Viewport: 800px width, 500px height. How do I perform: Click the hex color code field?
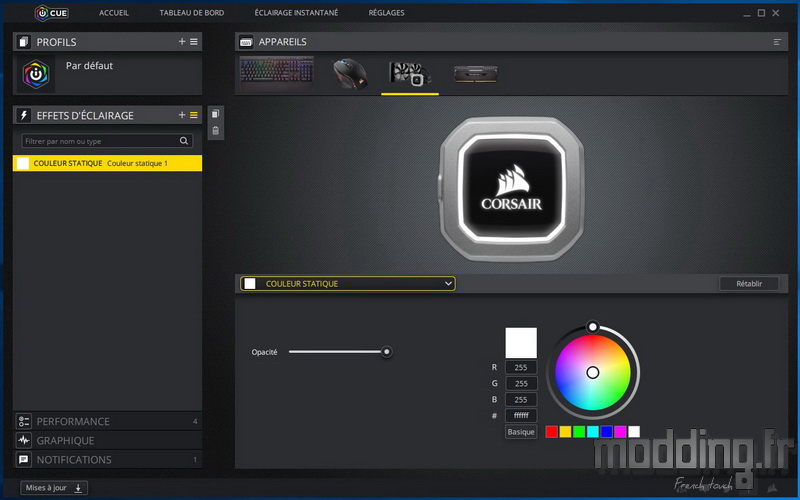(x=521, y=415)
